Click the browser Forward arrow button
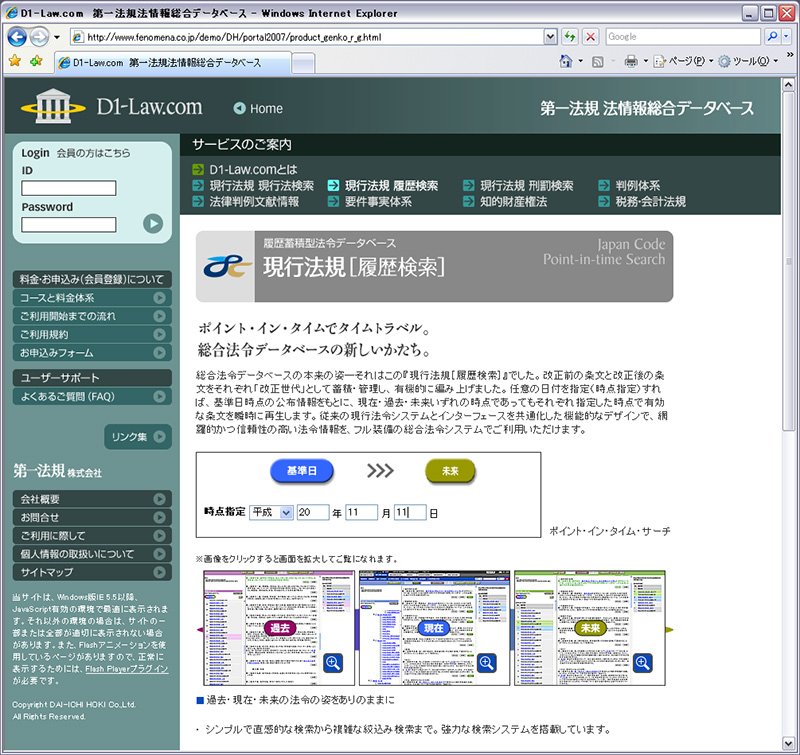 (39, 37)
